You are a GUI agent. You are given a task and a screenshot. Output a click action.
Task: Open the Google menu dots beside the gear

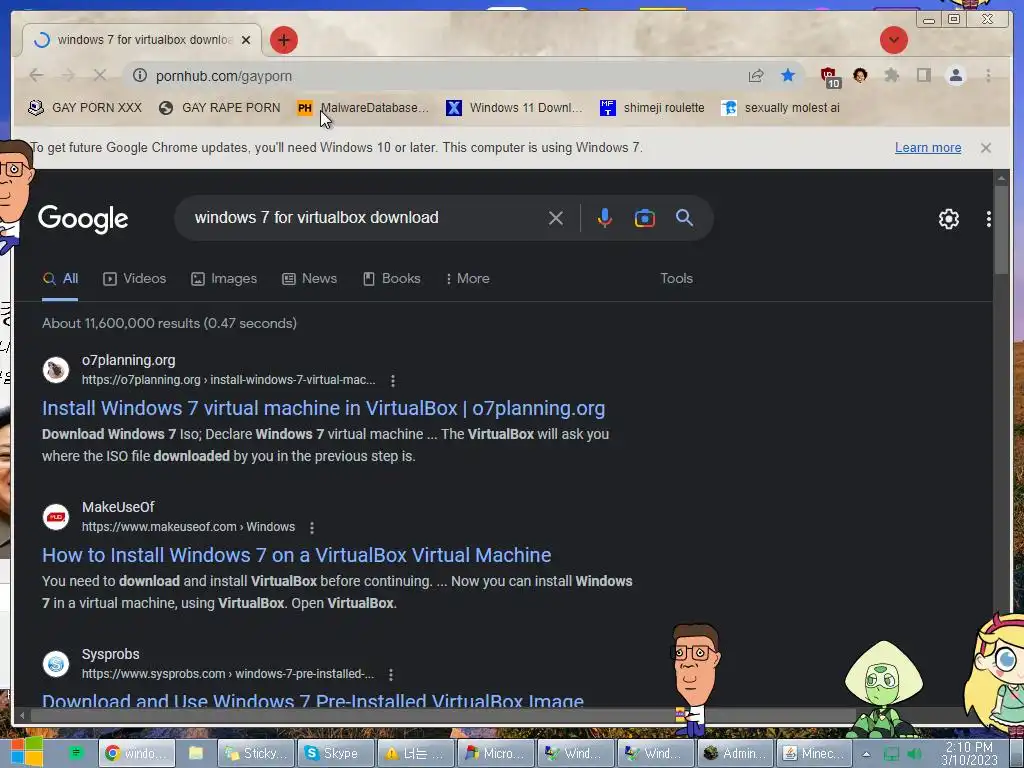(x=989, y=219)
